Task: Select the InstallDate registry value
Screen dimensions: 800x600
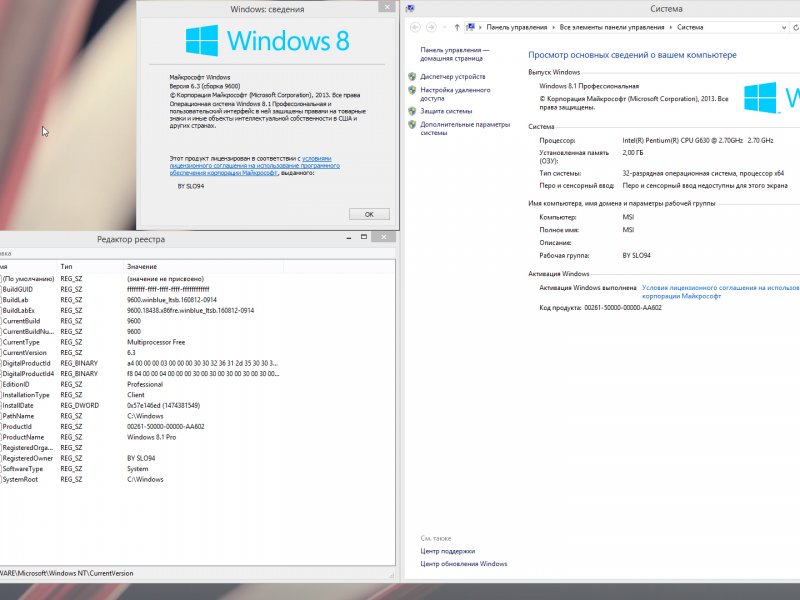Action: tap(18, 406)
